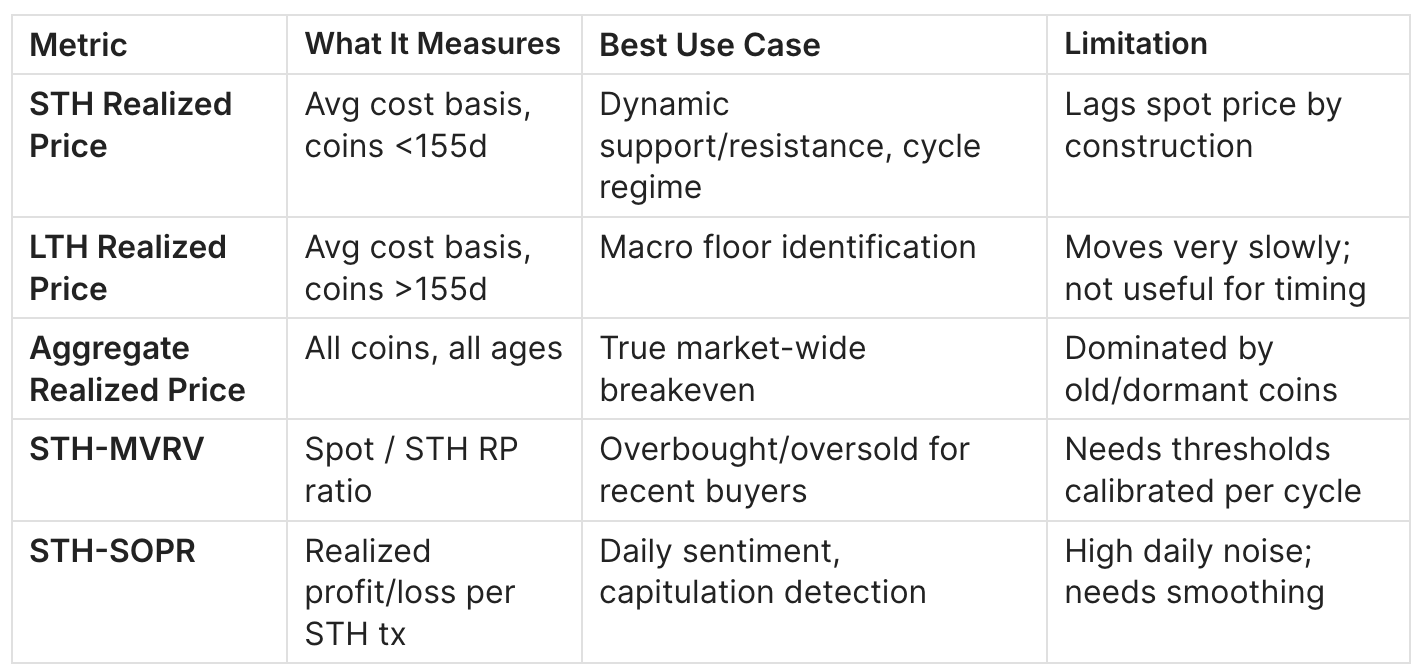This screenshot has height=672, width=1422.
Task: Click 'Dominated by old/dormant coins' cell
Action: [x=1200, y=369]
